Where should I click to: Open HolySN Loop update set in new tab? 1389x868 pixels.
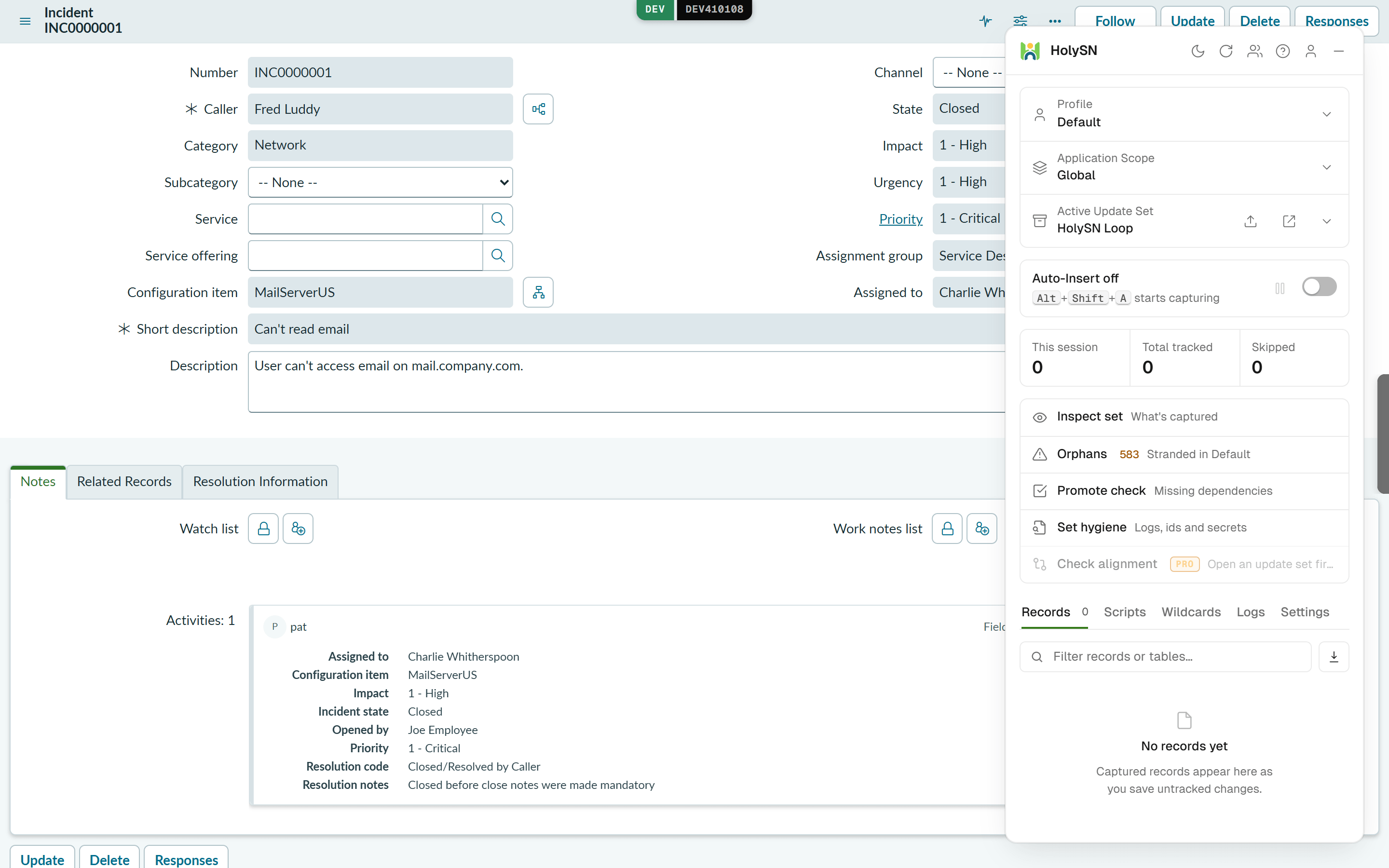point(1289,221)
